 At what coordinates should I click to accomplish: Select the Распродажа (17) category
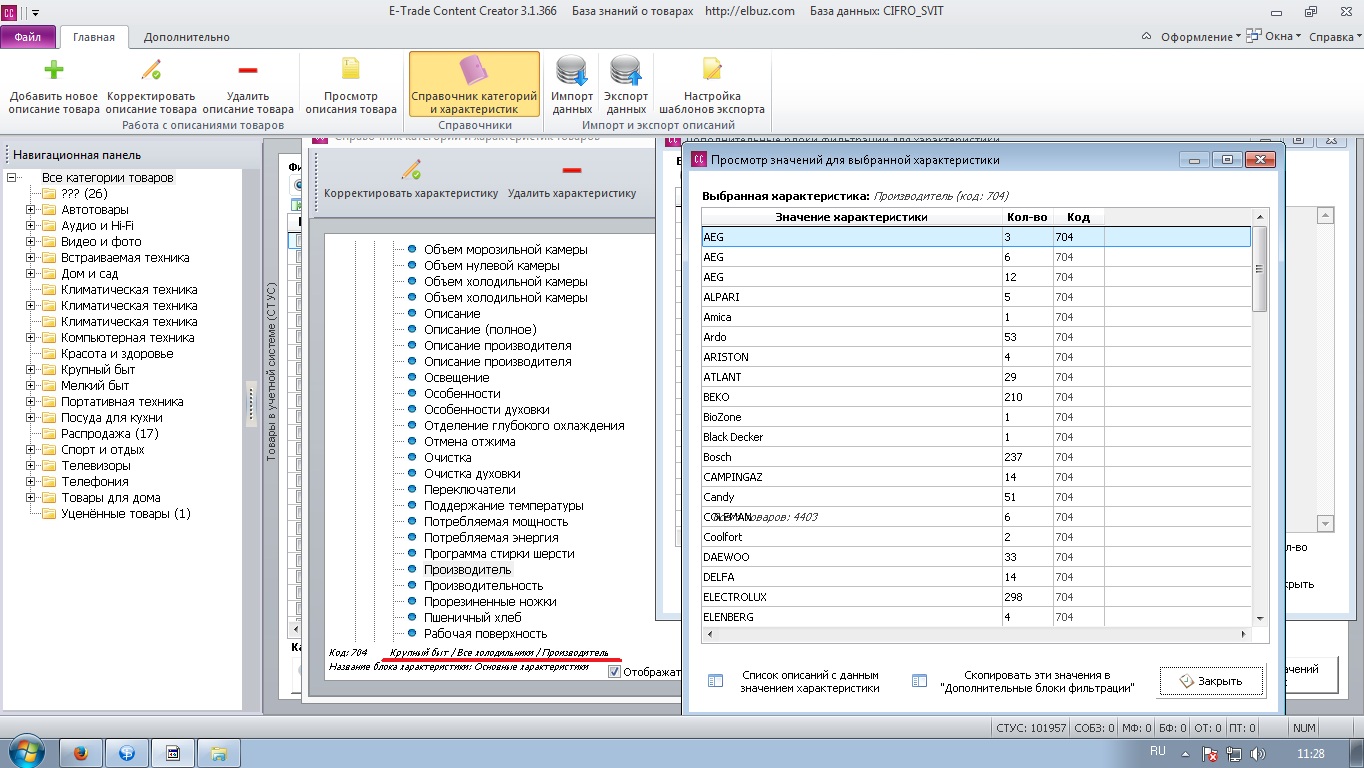(109, 434)
